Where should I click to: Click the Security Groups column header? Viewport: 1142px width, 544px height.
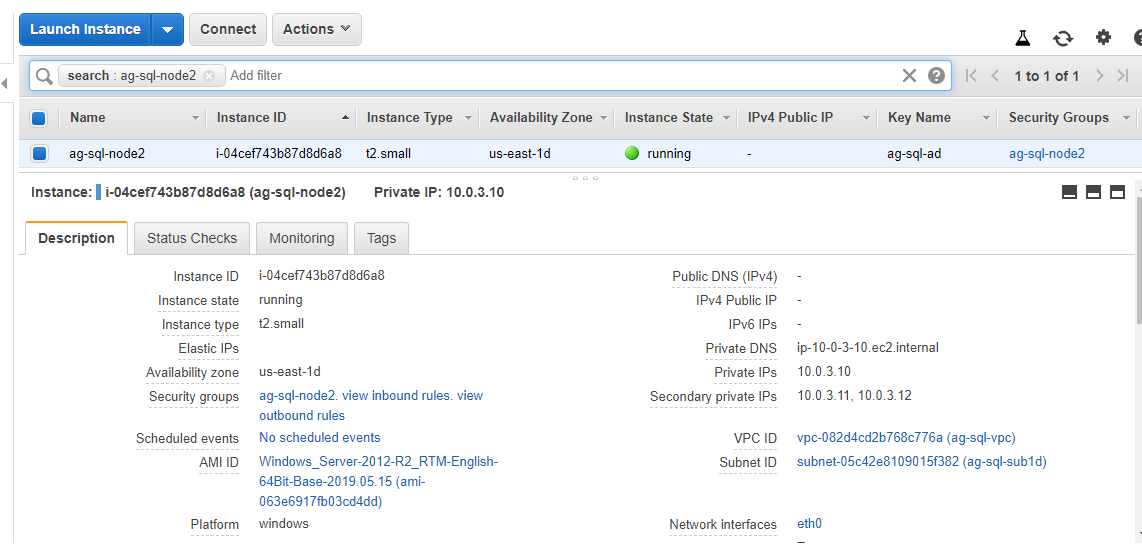[x=1058, y=118]
